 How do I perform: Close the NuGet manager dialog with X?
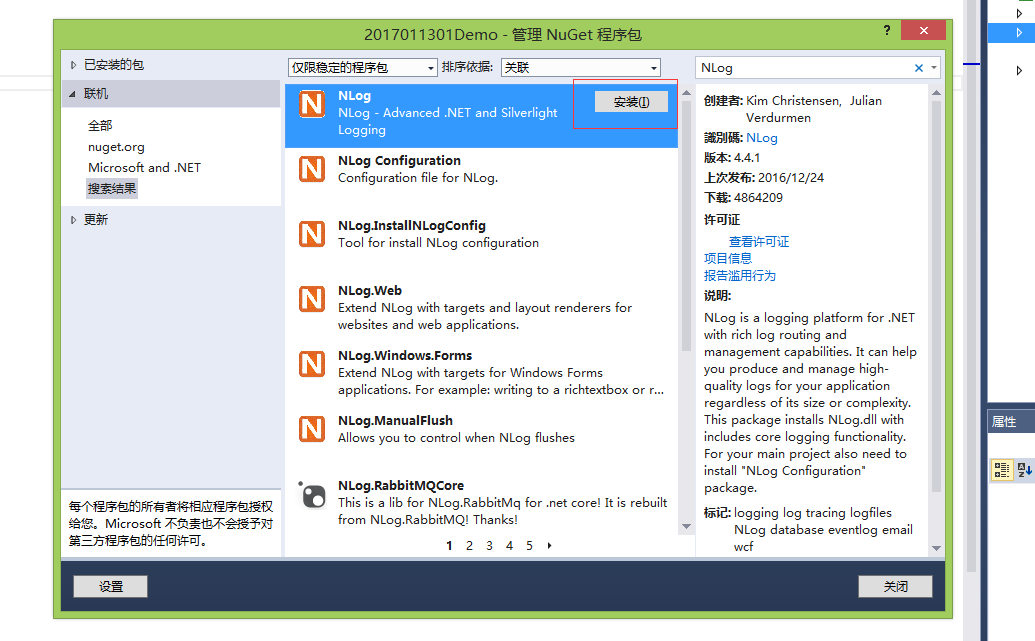click(x=923, y=30)
